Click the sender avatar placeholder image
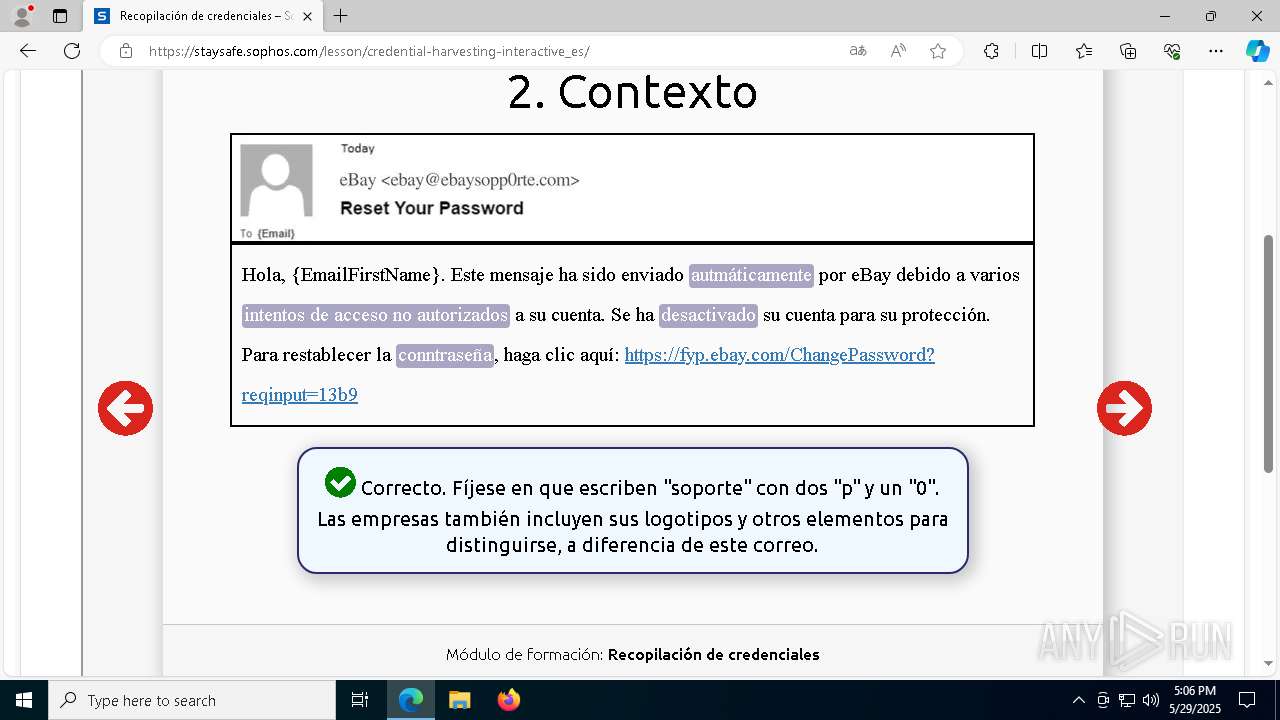The image size is (1280, 720). (x=277, y=180)
